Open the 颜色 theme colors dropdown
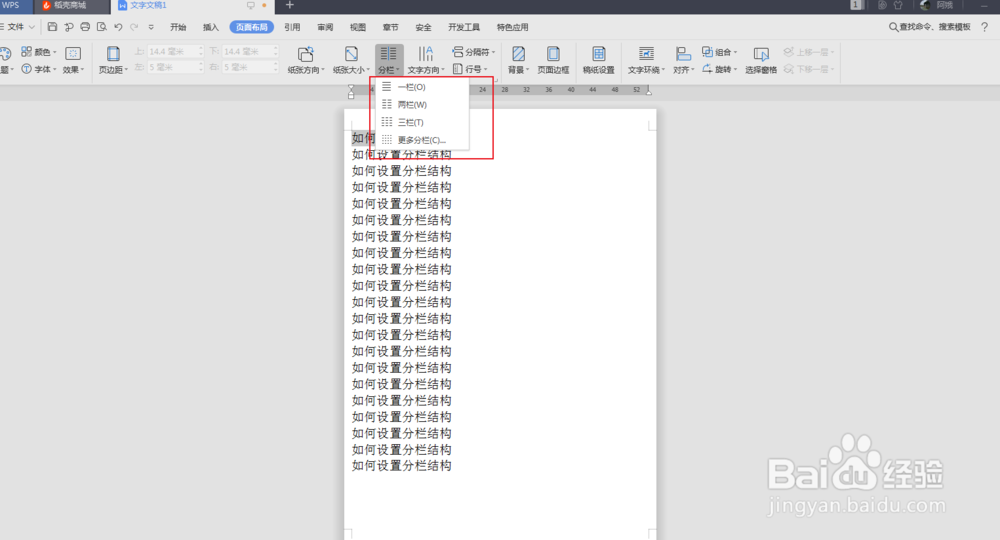 (39, 52)
